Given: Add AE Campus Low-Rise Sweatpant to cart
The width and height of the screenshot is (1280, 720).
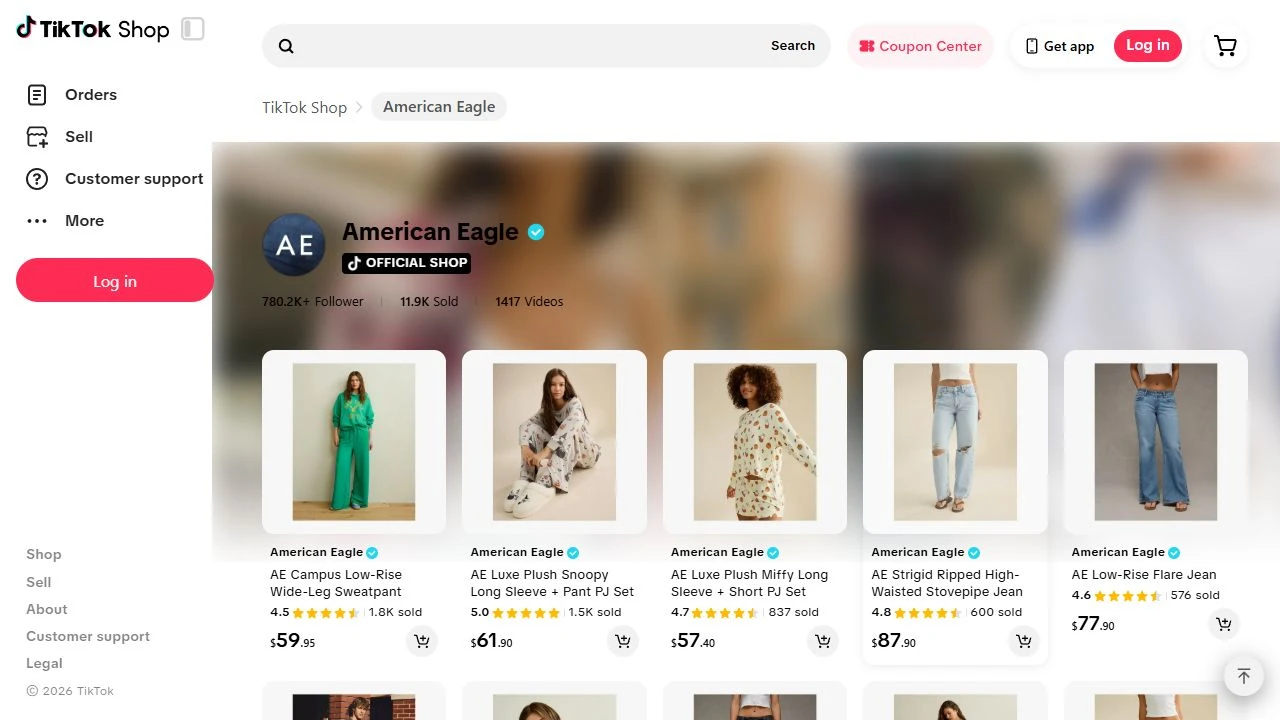Looking at the screenshot, I should click(422, 641).
